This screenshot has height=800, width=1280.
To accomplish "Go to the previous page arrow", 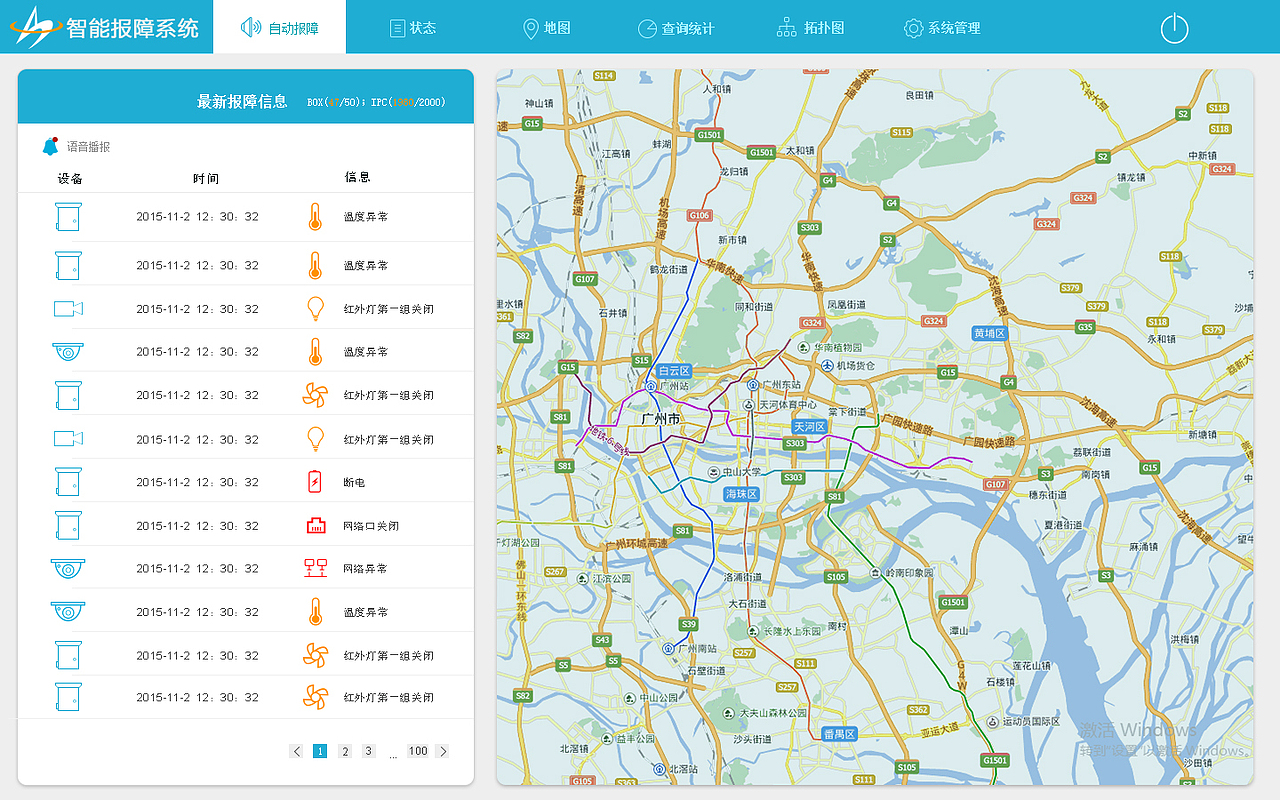I will pyautogui.click(x=296, y=751).
